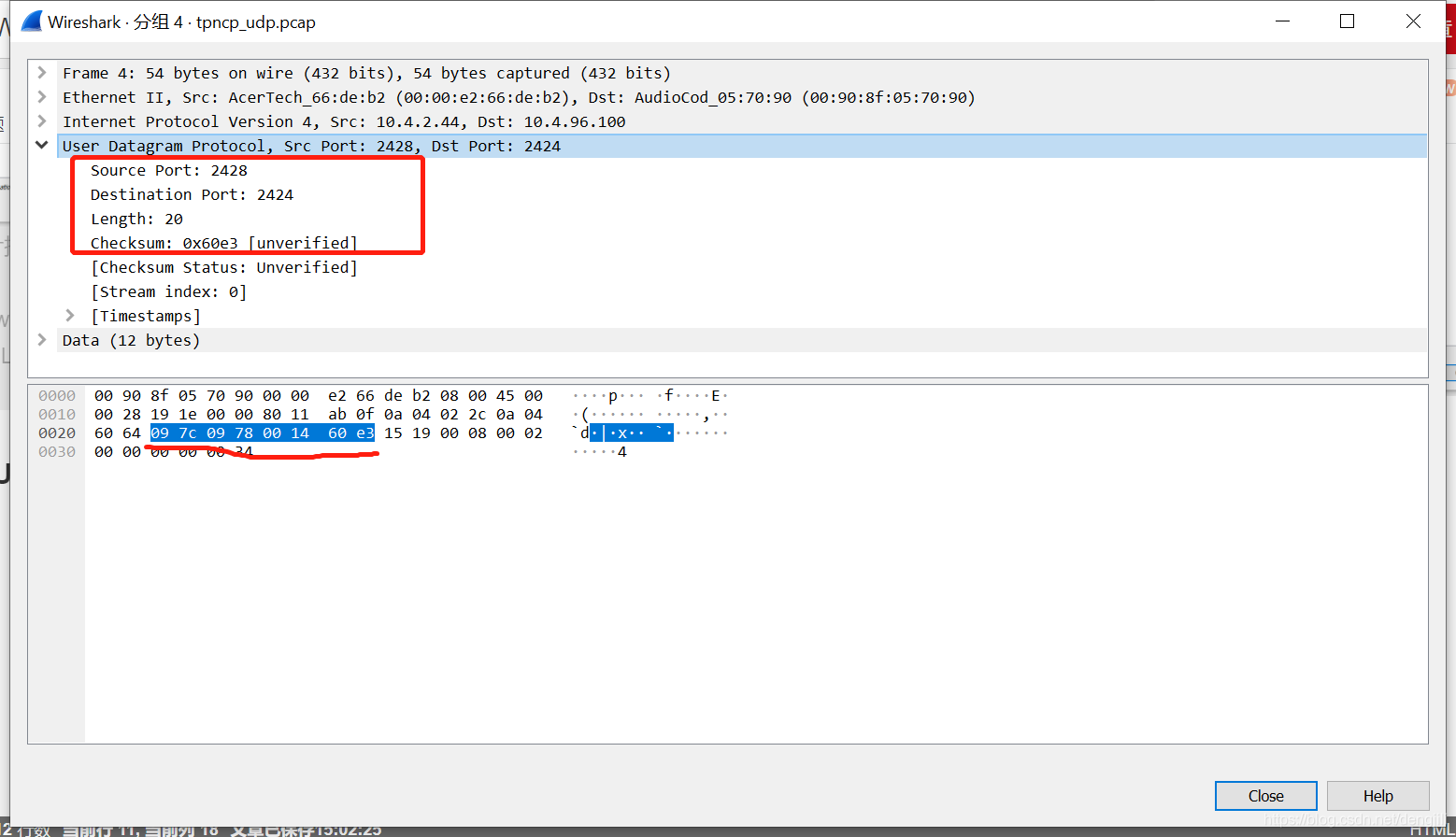
Task: Click hex offset 0030 in bytes pane
Action: click(x=57, y=452)
